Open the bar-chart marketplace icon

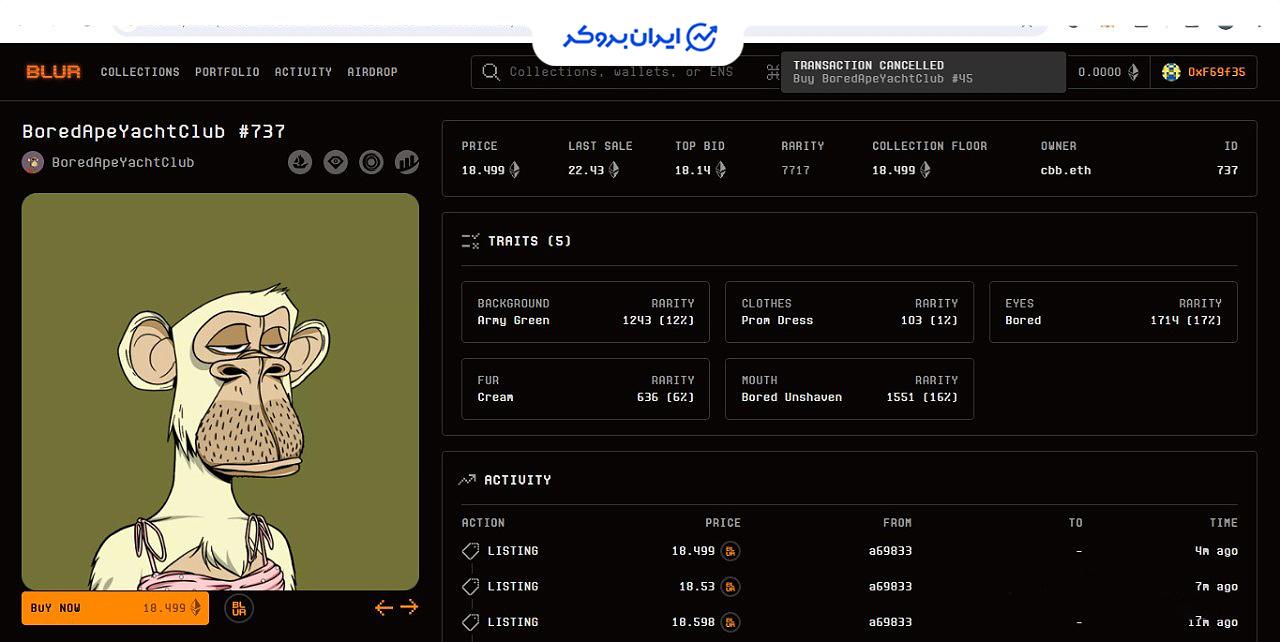407,162
